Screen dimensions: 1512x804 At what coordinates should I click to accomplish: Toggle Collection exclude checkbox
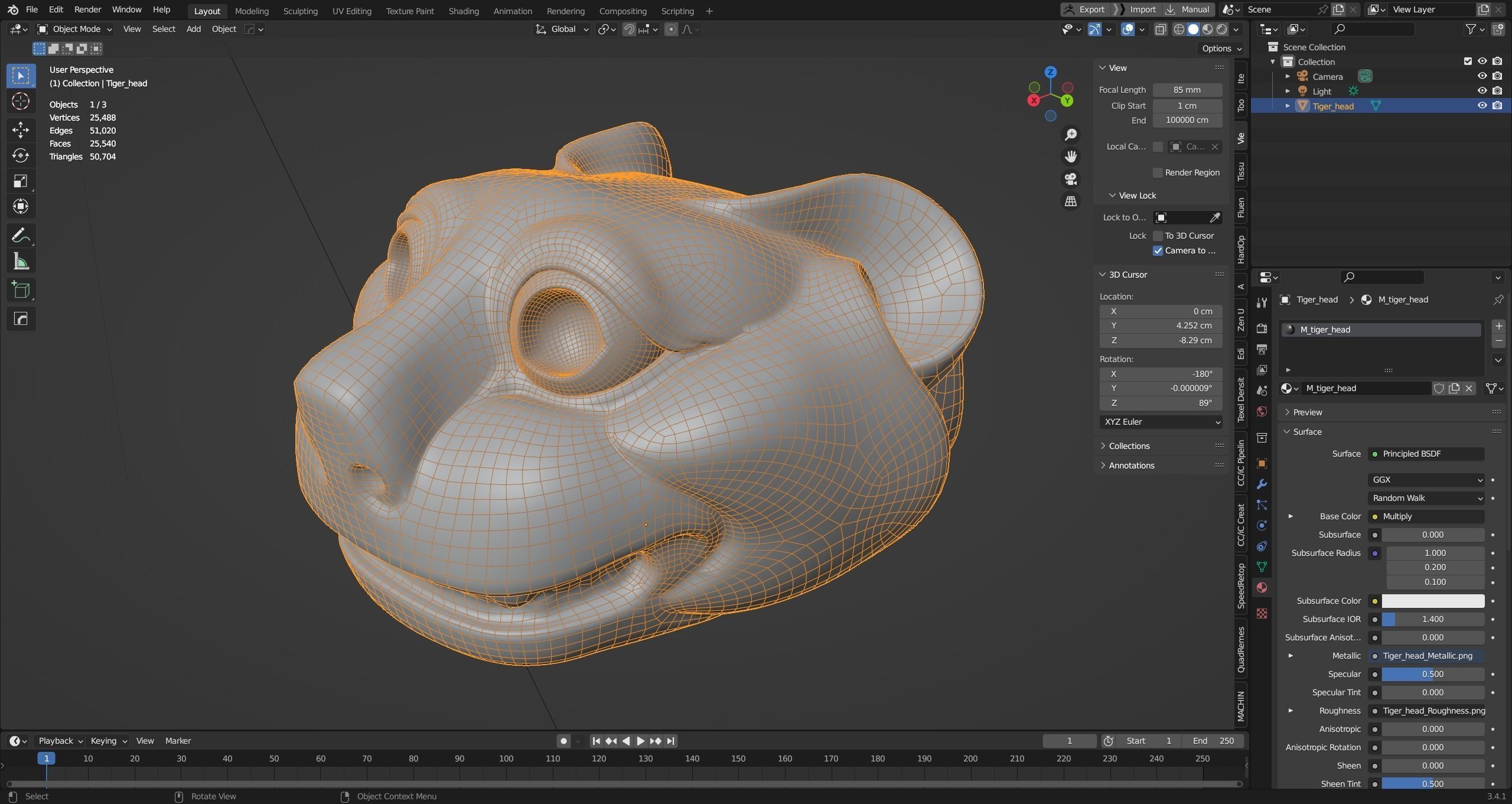[x=1468, y=61]
